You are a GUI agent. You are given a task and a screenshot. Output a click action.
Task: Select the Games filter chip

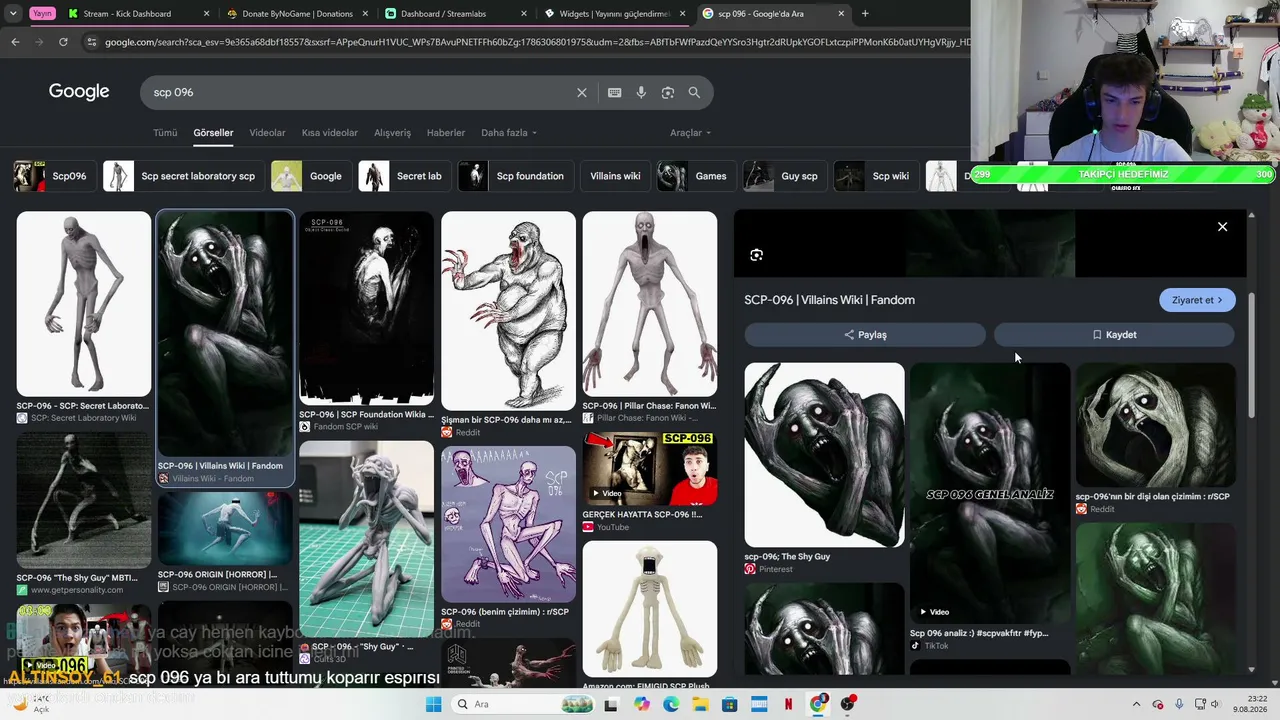(696, 176)
